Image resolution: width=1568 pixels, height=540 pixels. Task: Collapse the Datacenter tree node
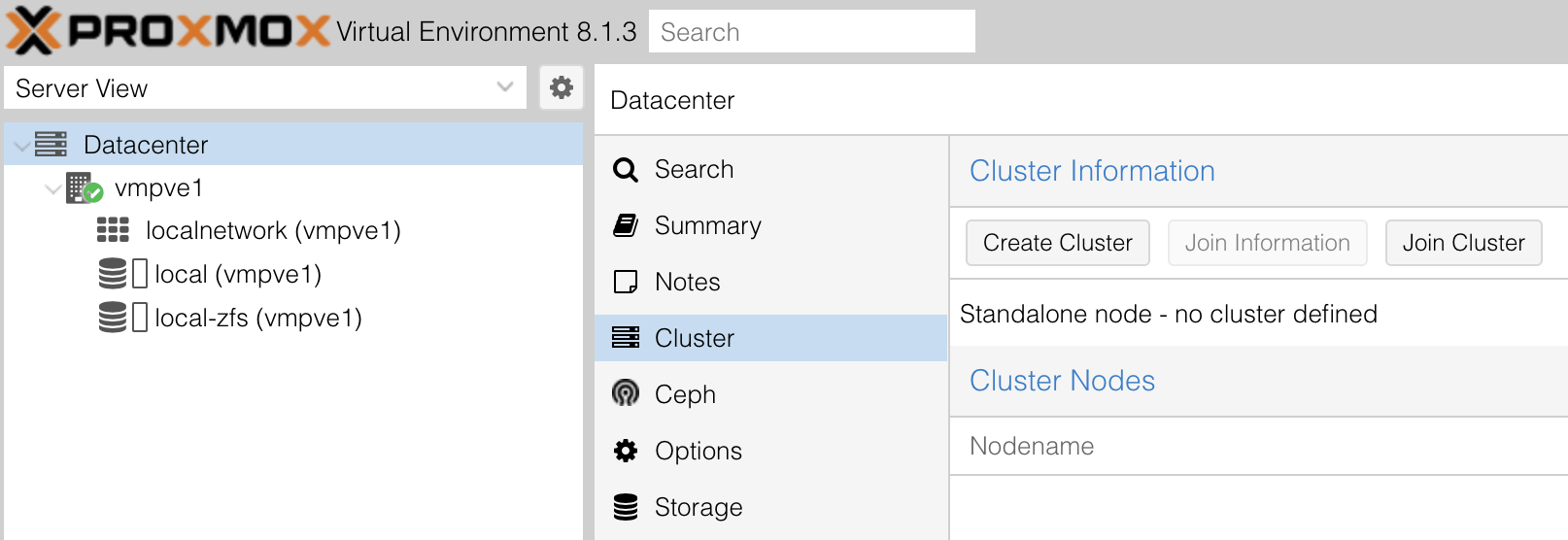[x=21, y=146]
